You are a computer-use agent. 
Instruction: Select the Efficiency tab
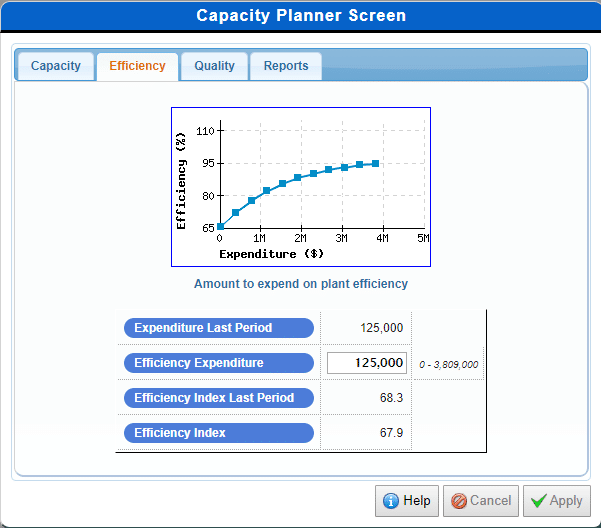(137, 66)
